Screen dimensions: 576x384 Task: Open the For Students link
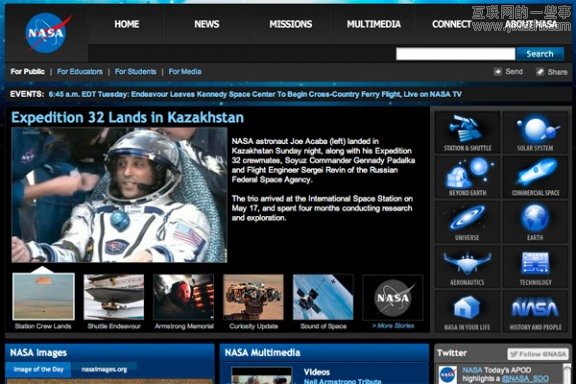point(136,71)
